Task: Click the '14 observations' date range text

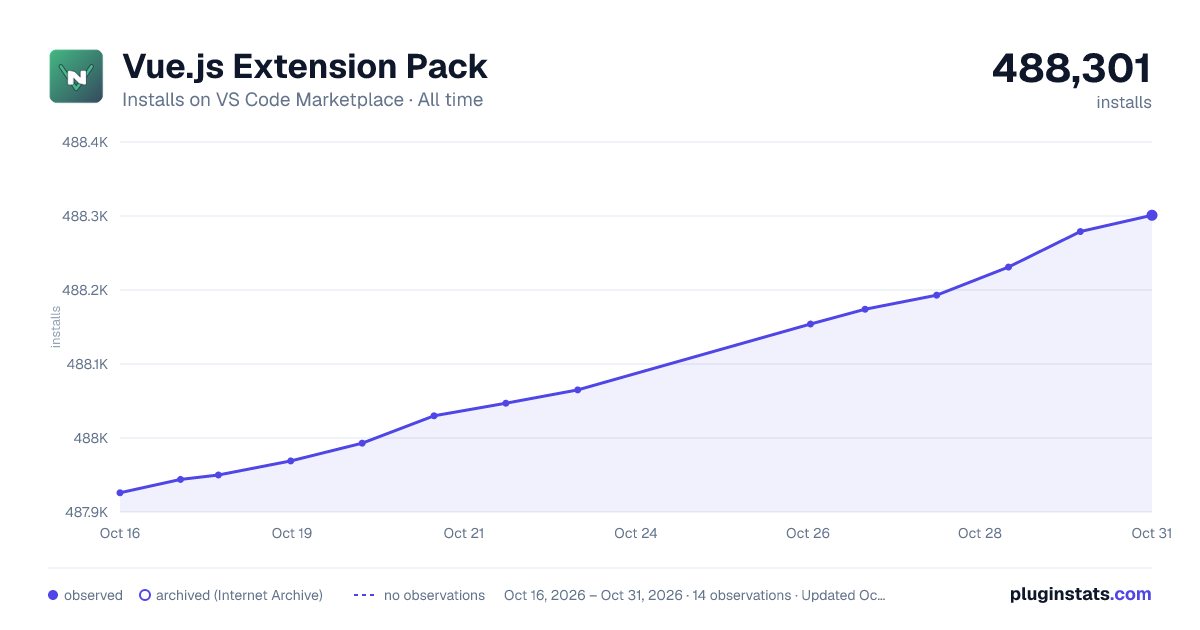Action: [695, 595]
